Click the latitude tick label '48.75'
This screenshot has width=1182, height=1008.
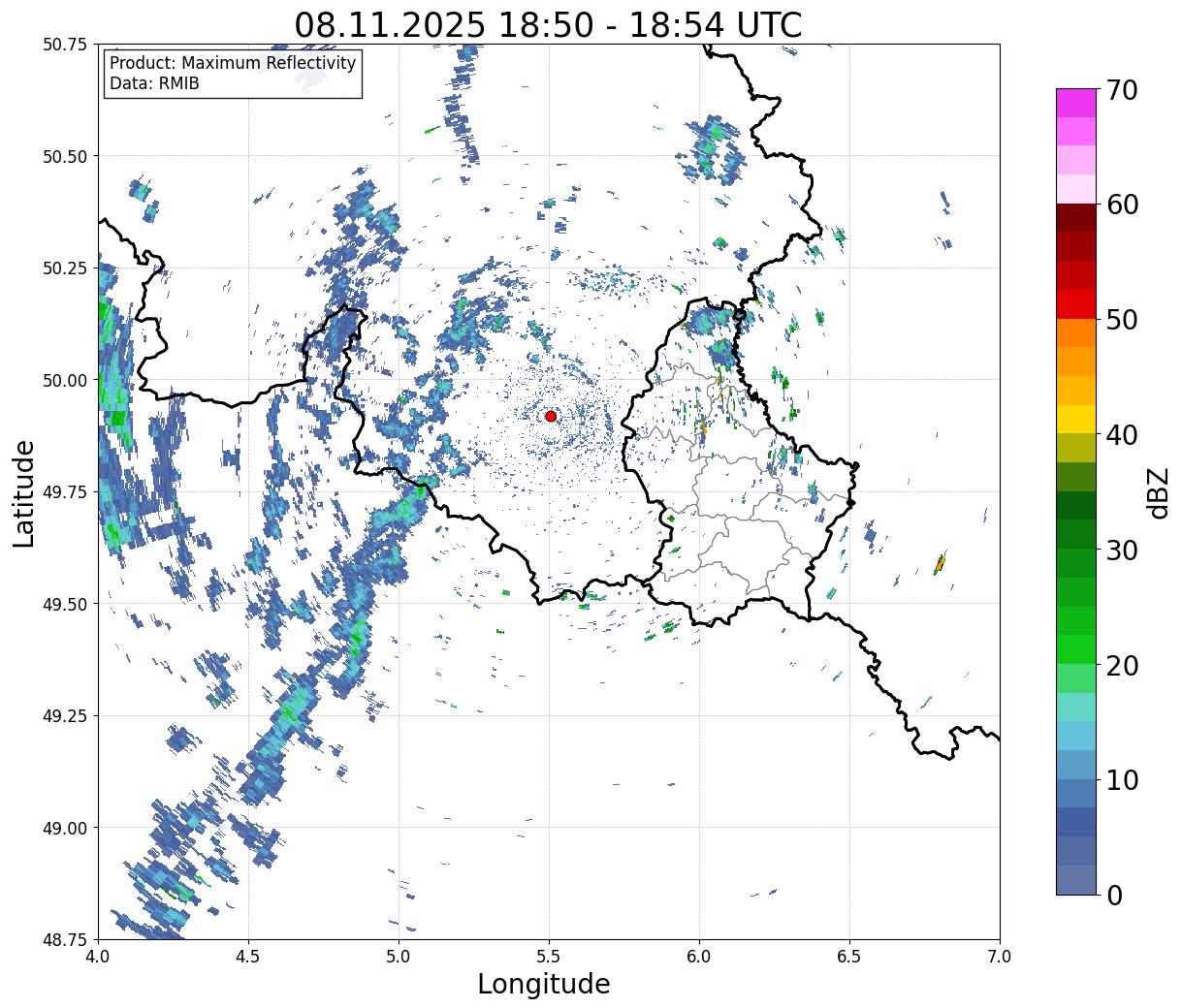64,939
